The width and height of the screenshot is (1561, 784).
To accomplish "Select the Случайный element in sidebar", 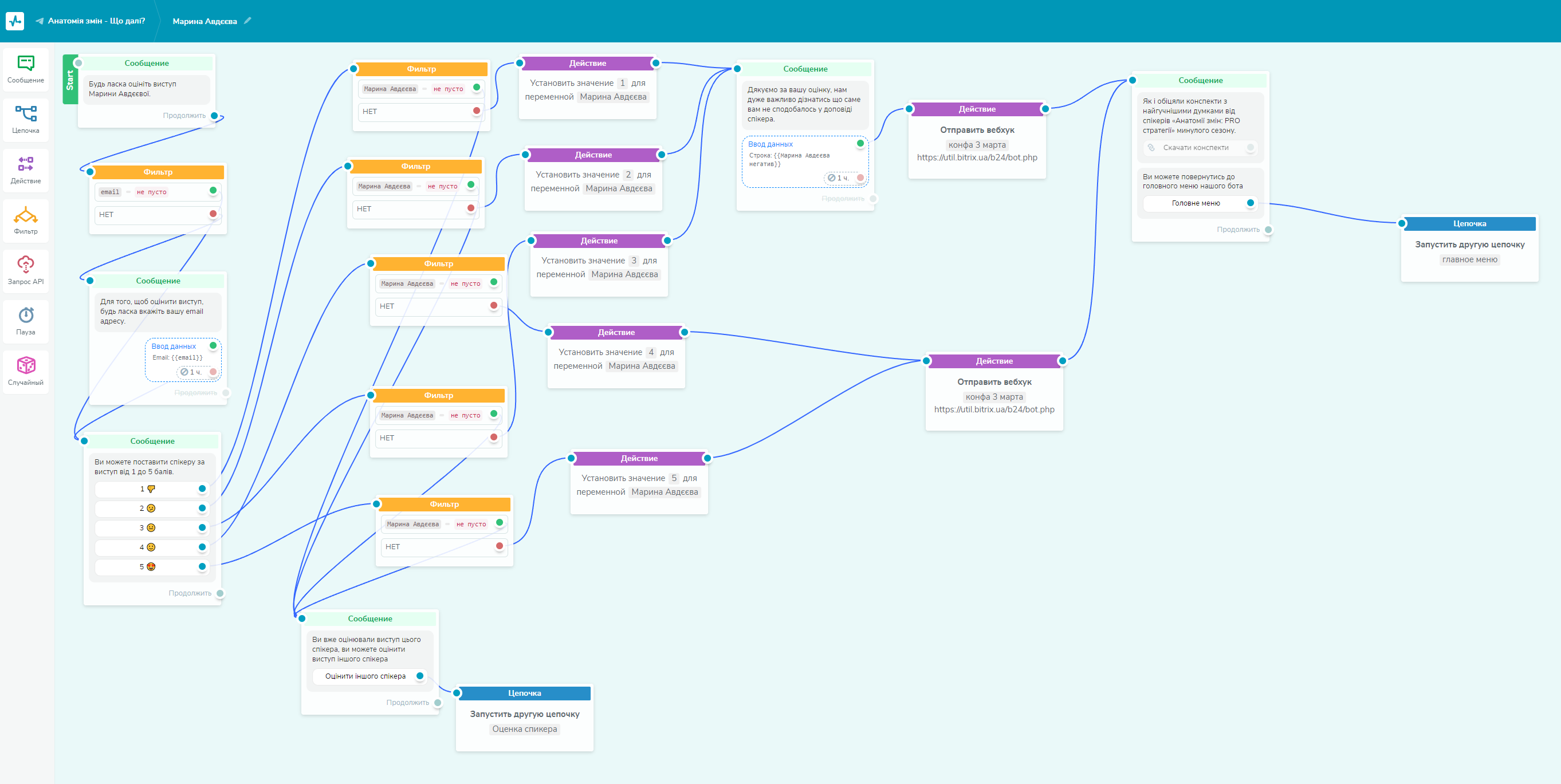I will (x=25, y=372).
